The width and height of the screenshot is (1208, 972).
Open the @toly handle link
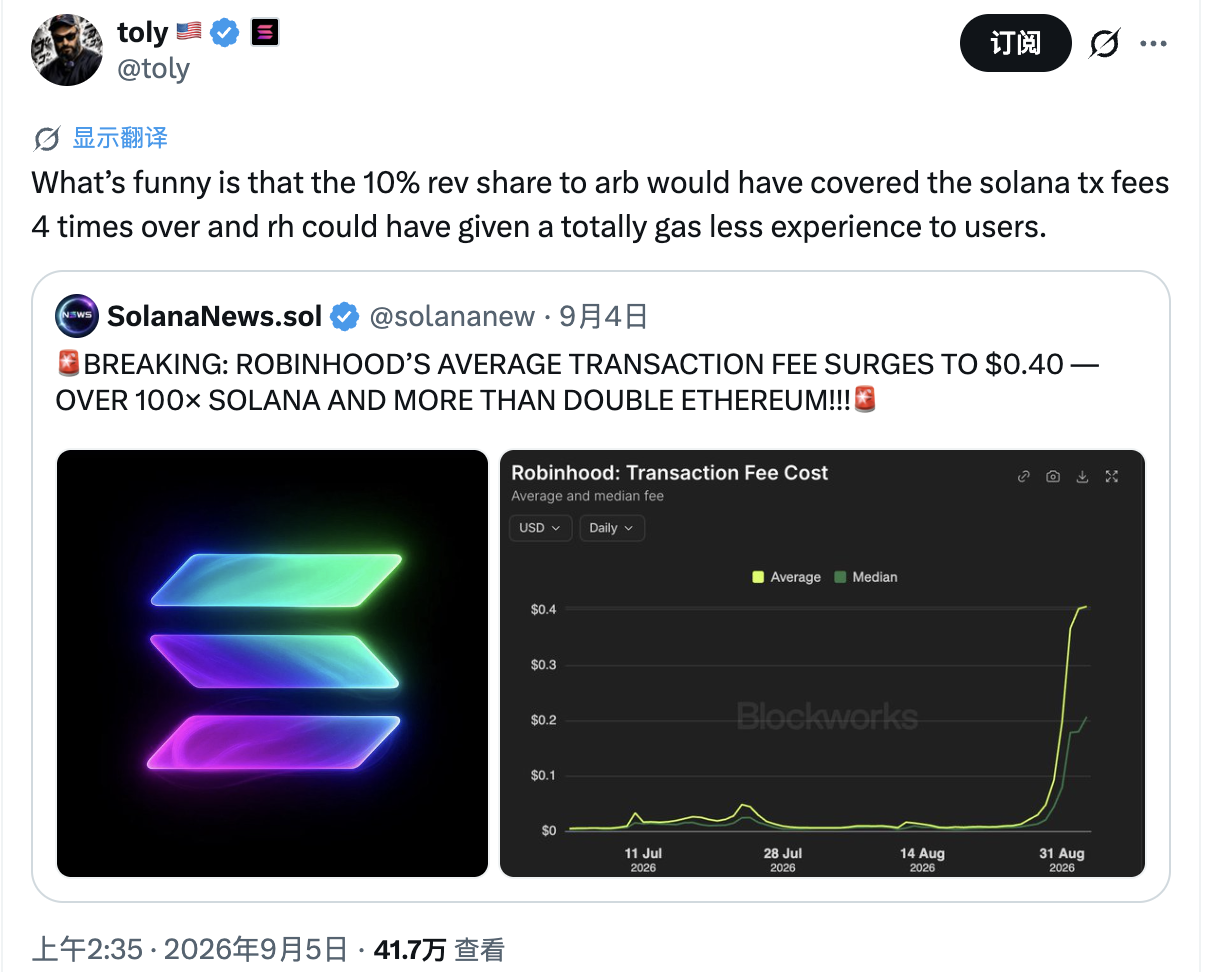[154, 69]
